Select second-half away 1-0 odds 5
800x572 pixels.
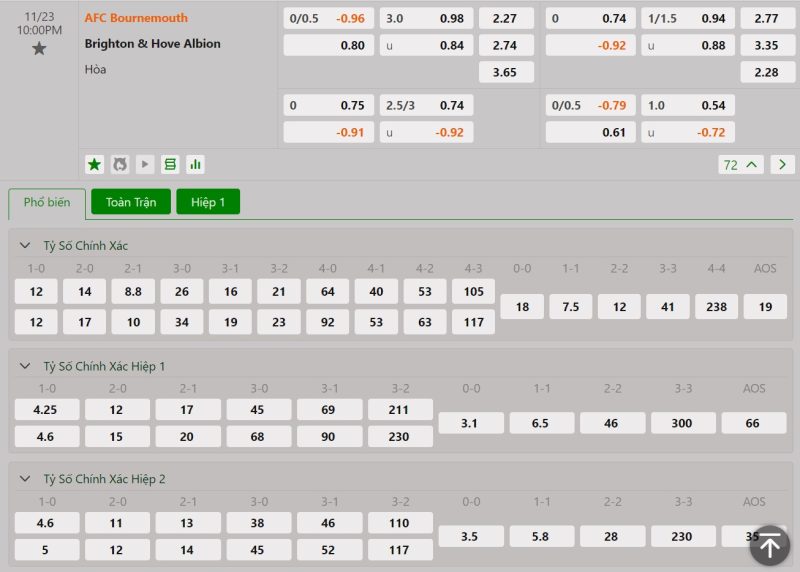tap(47, 550)
